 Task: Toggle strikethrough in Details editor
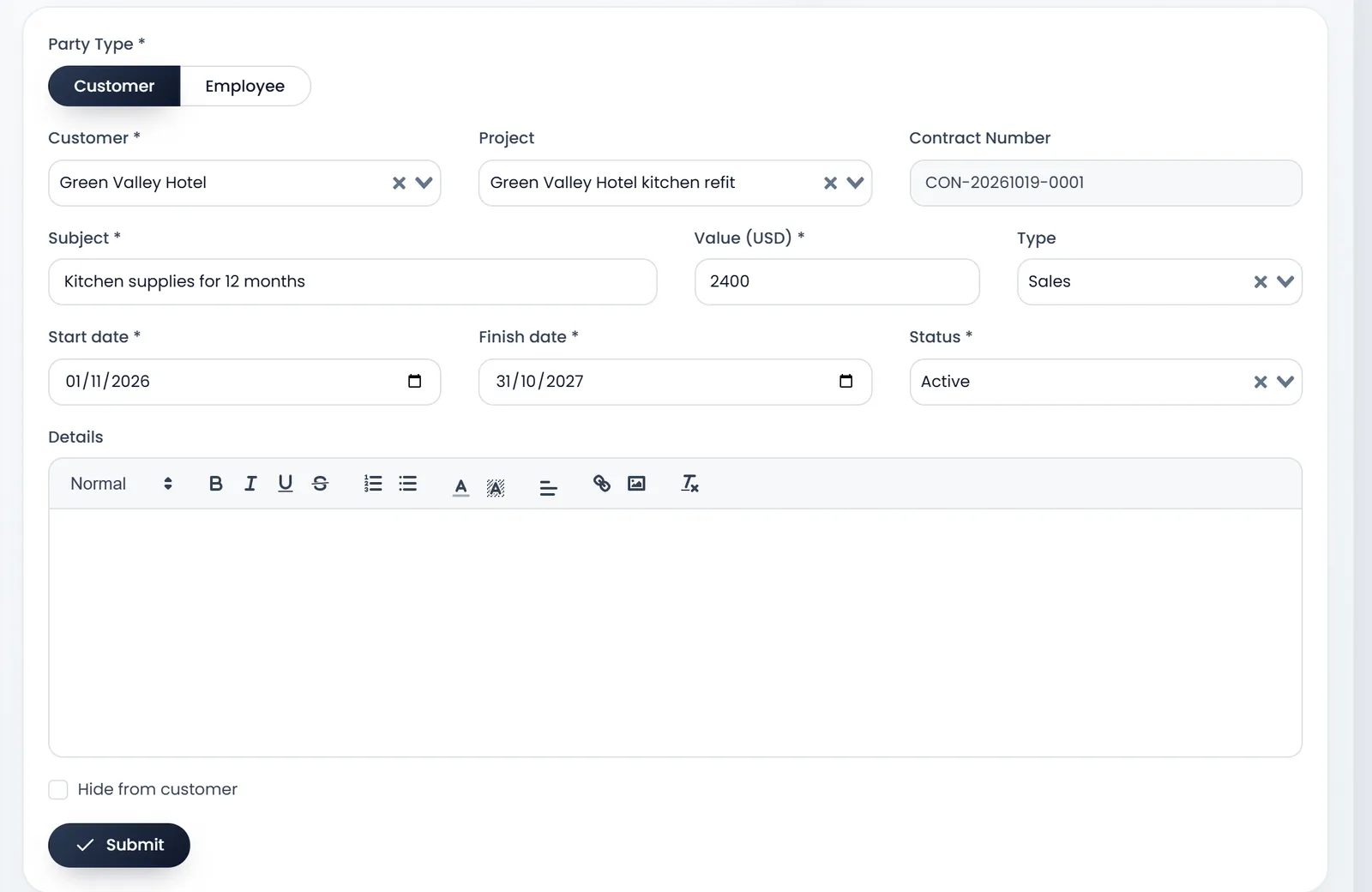pyautogui.click(x=320, y=484)
